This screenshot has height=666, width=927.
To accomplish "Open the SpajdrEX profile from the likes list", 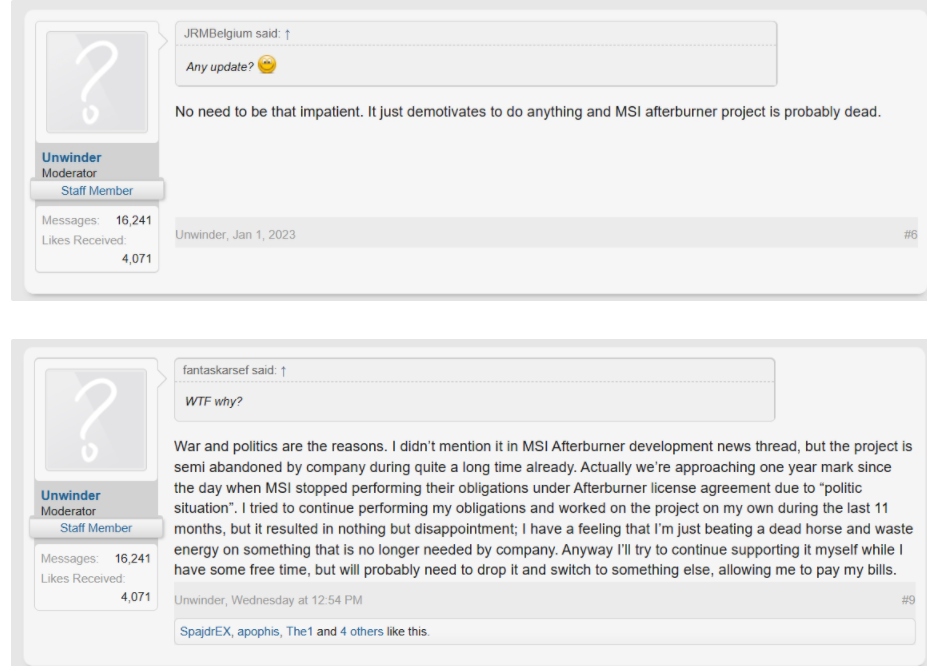I will coord(205,631).
